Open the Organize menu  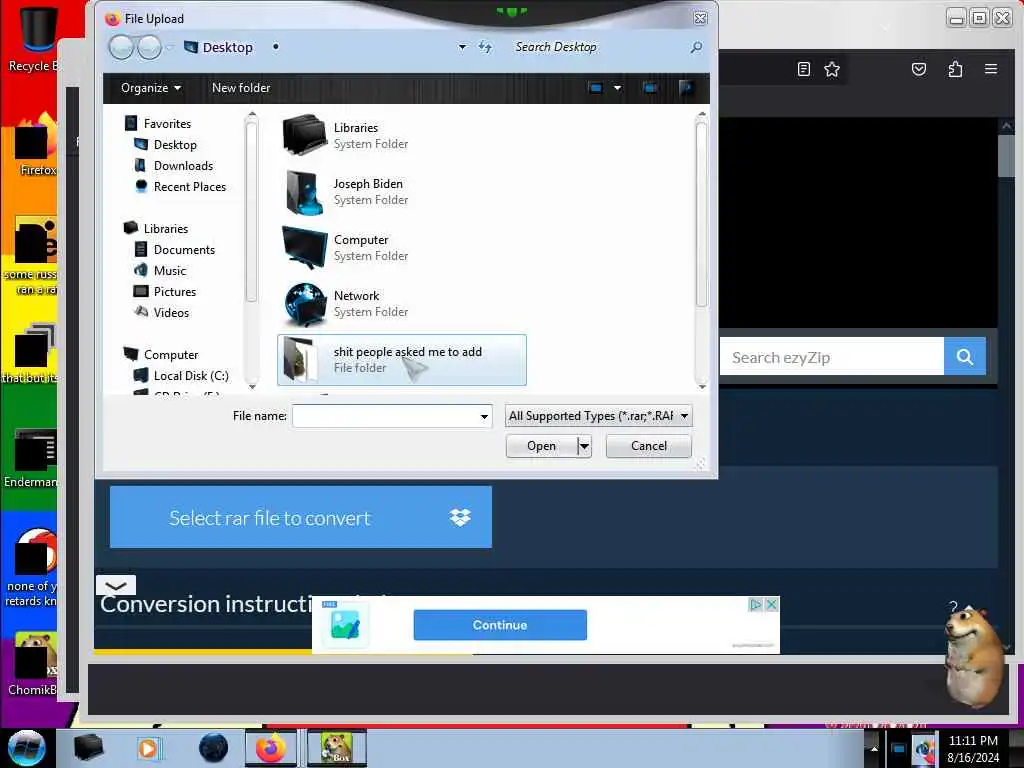[x=151, y=88]
